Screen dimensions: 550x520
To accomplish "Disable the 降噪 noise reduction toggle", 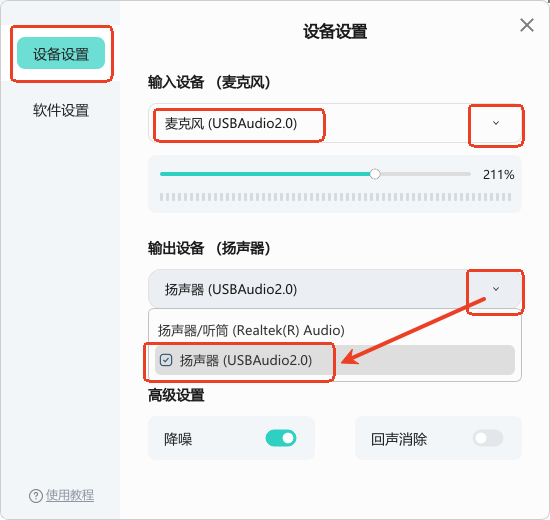I will (x=281, y=438).
